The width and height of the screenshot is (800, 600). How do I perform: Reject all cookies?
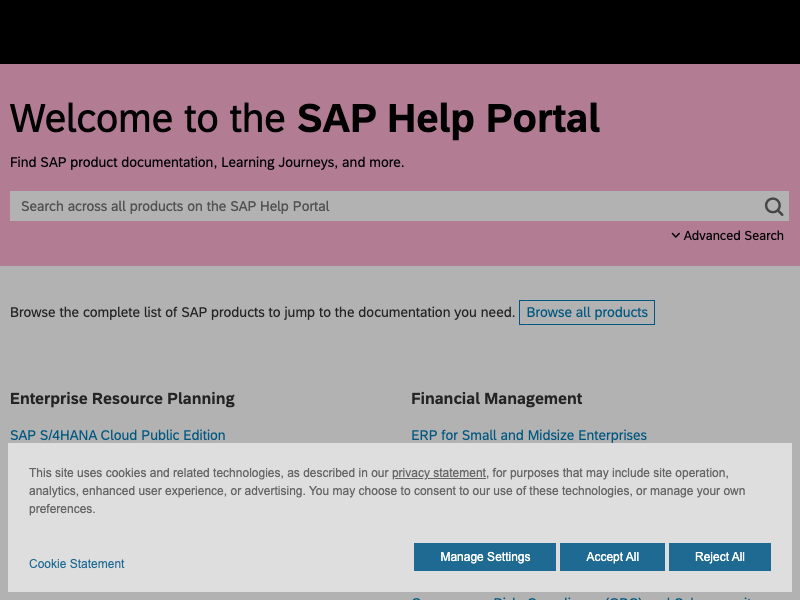tap(720, 557)
